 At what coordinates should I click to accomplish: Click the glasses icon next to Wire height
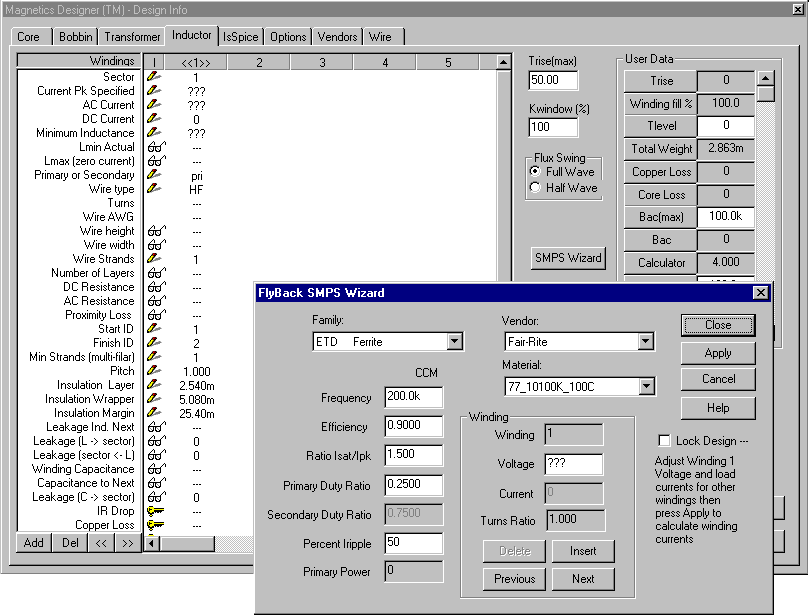point(155,231)
